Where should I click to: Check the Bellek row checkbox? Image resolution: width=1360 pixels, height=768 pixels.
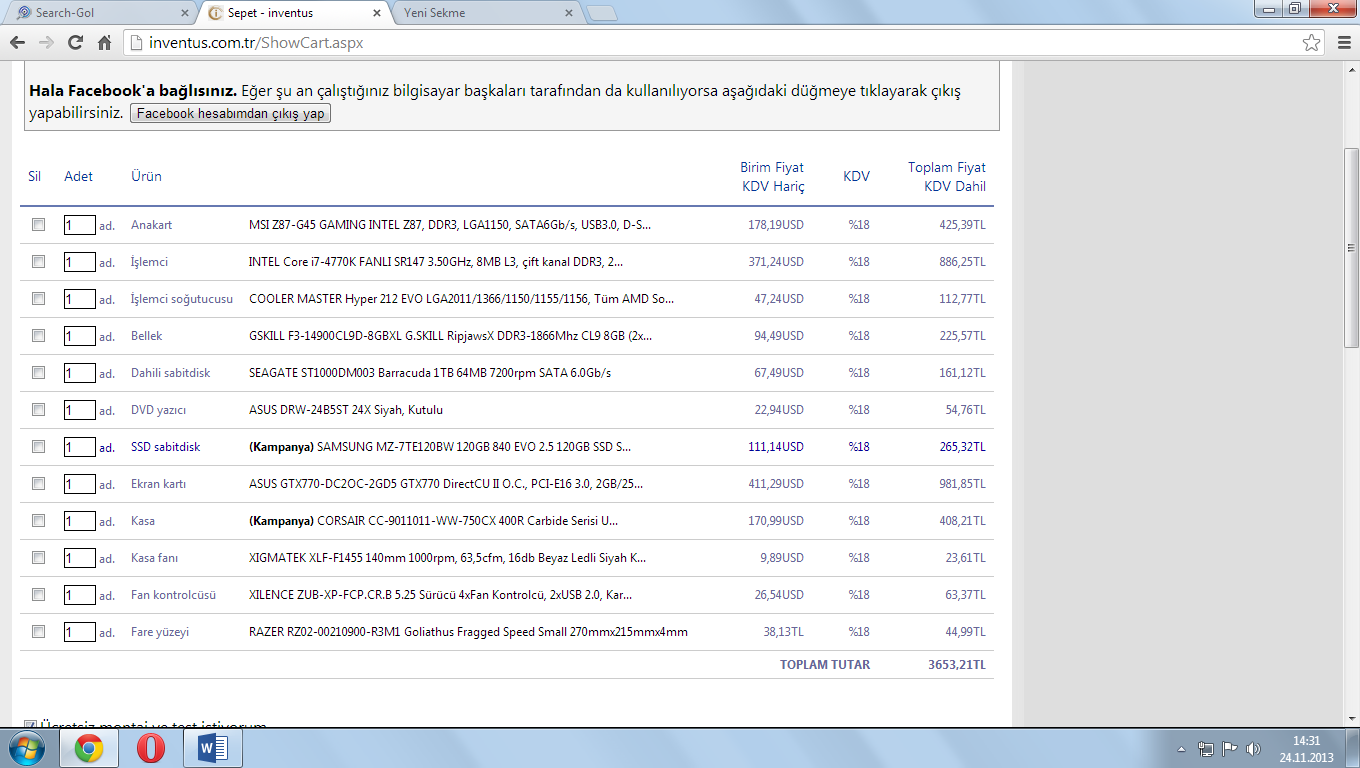[38, 336]
